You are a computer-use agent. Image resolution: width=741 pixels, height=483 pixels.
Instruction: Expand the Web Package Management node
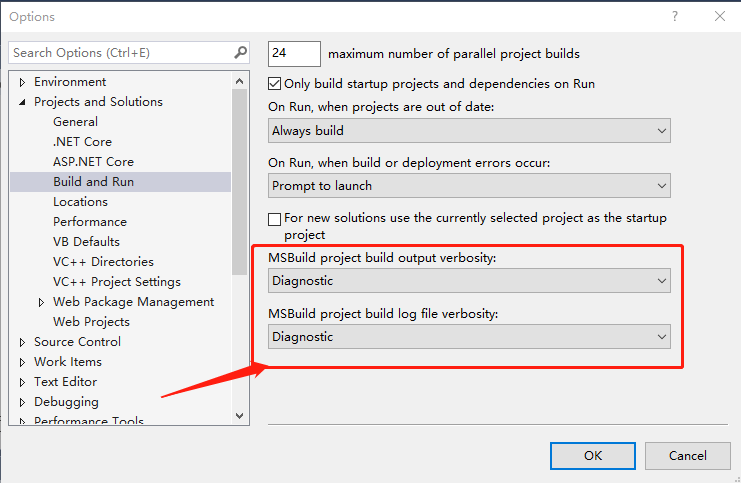[41, 302]
